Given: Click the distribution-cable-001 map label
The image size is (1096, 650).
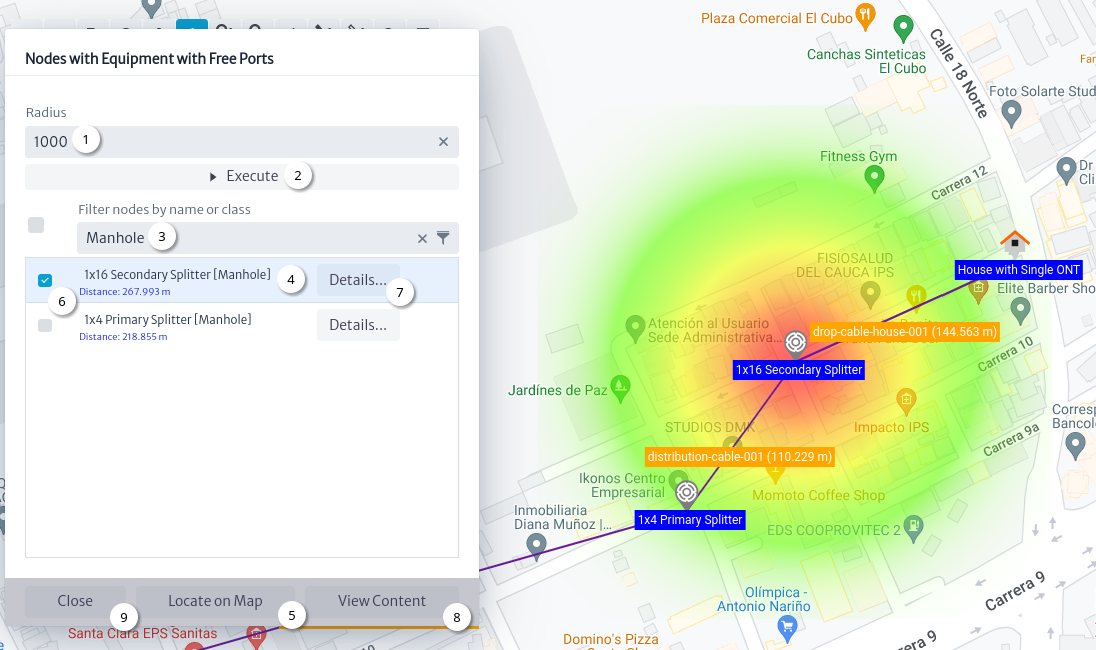Looking at the screenshot, I should (740, 457).
